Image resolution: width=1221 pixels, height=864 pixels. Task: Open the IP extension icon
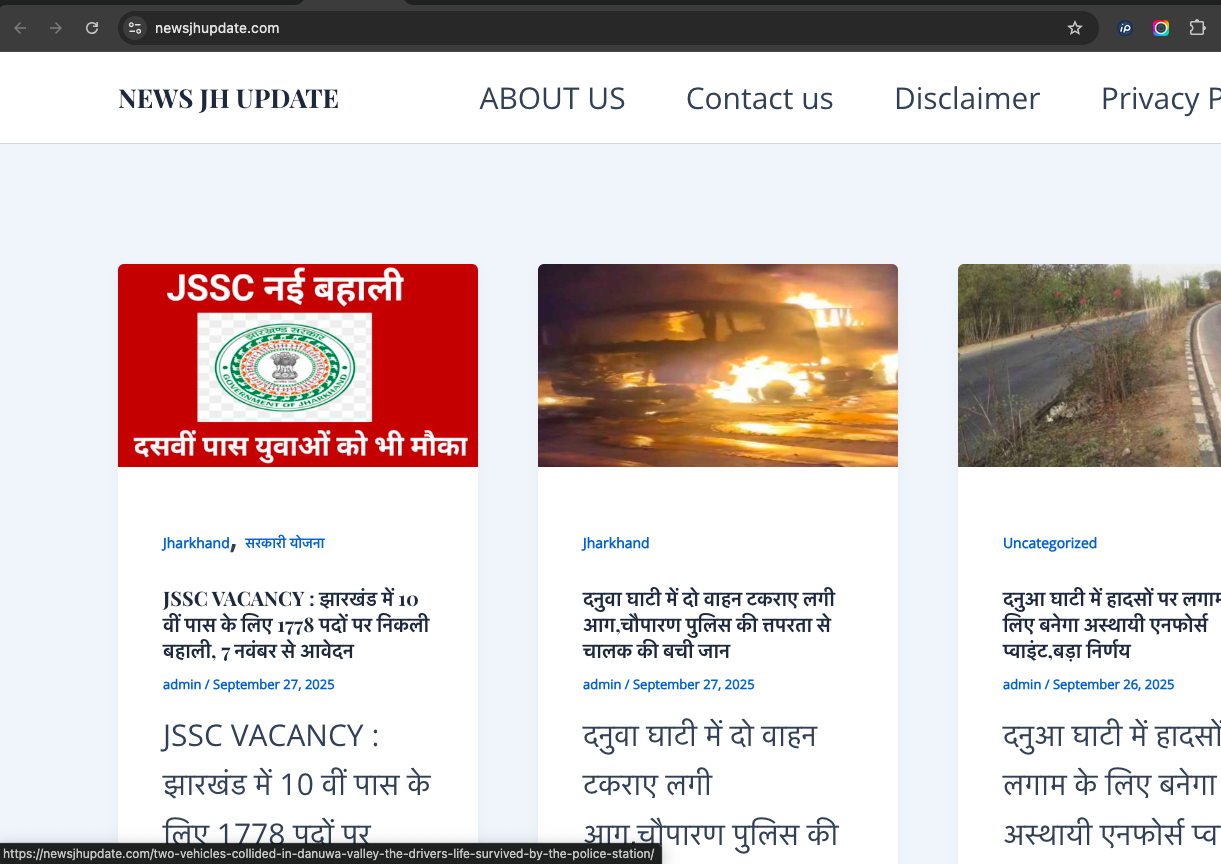pyautogui.click(x=1125, y=28)
